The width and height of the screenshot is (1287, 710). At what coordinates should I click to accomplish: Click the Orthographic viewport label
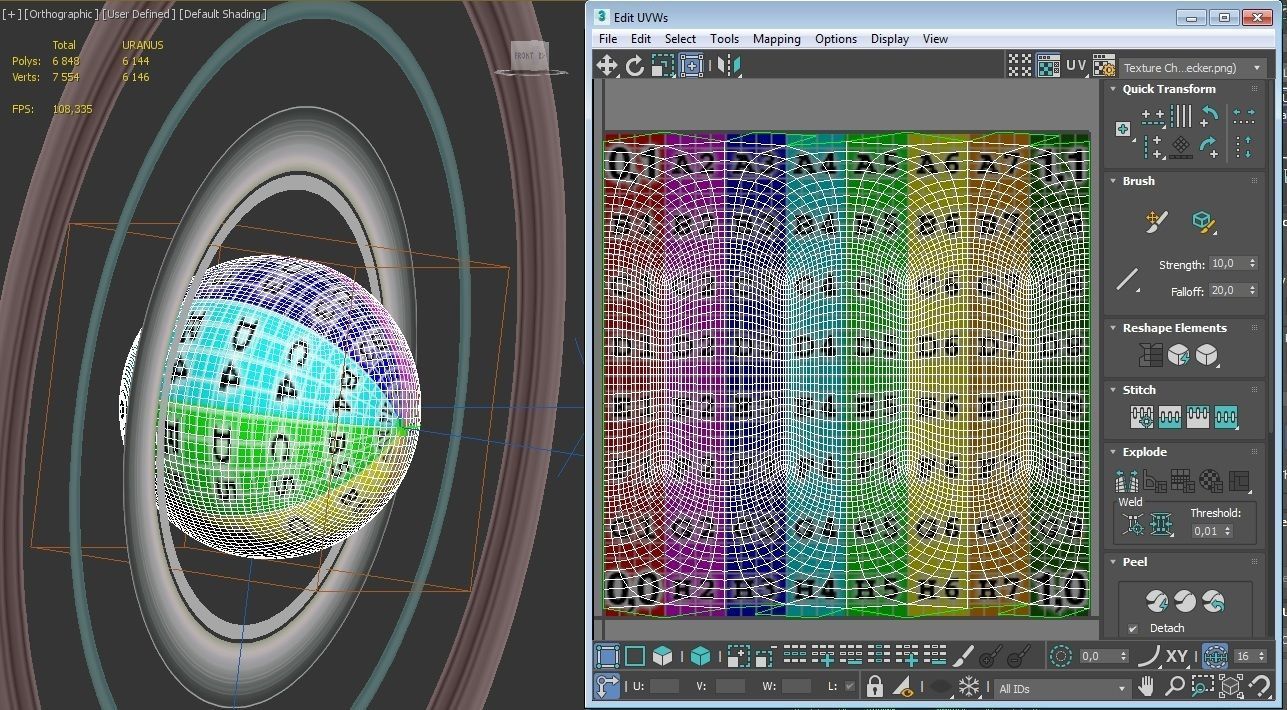pos(62,14)
